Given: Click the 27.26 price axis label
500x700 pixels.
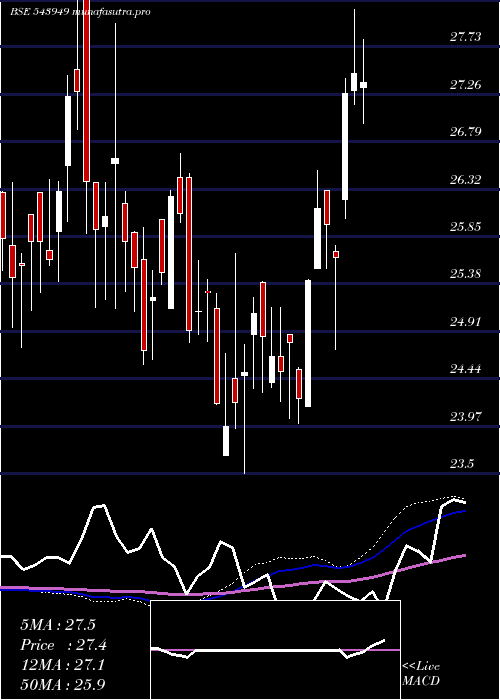Looking at the screenshot, I should tap(465, 84).
